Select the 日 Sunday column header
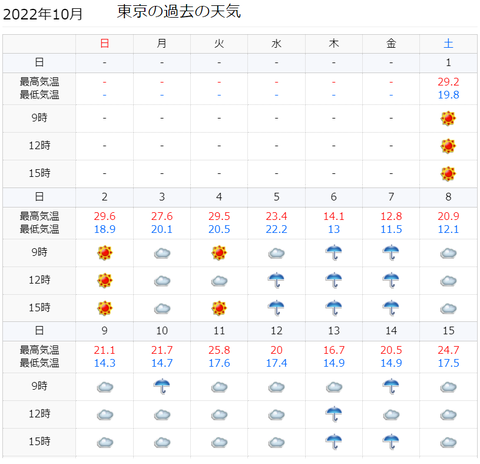The height and width of the screenshot is (464, 480). coord(105,43)
